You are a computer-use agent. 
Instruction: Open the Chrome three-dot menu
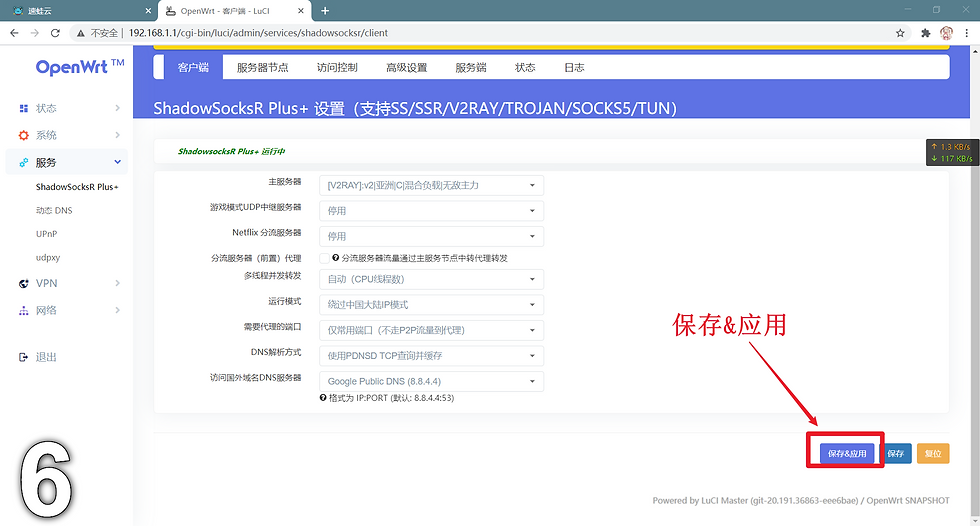click(967, 32)
